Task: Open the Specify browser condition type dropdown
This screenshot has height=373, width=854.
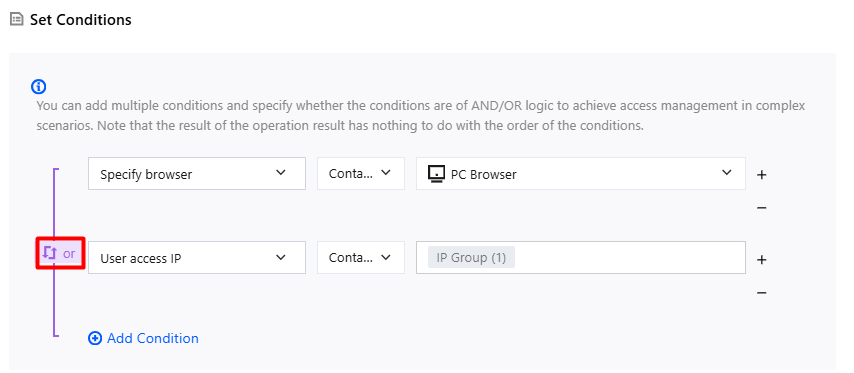Action: point(197,174)
